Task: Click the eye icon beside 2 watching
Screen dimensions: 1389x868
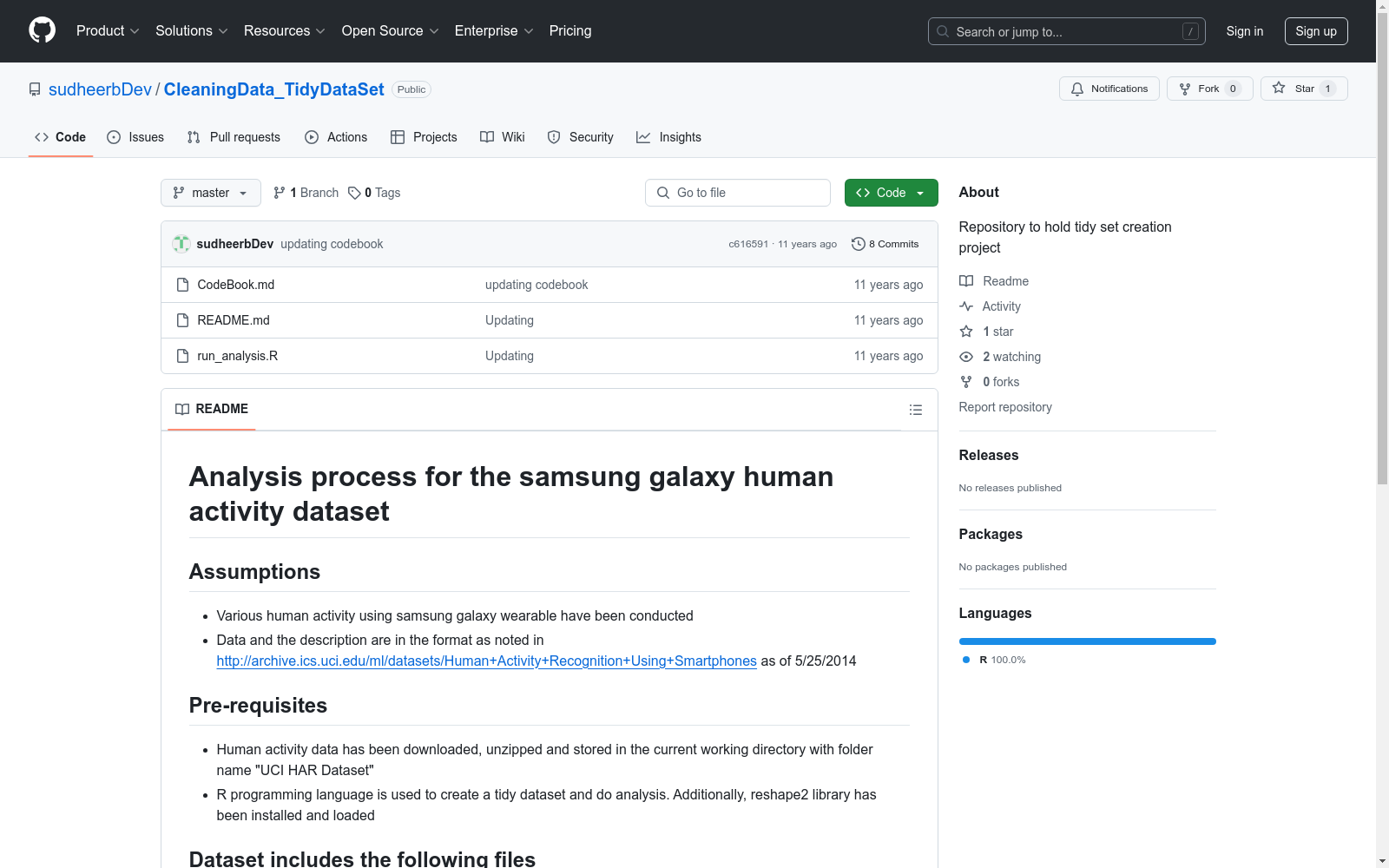Action: tap(966, 357)
